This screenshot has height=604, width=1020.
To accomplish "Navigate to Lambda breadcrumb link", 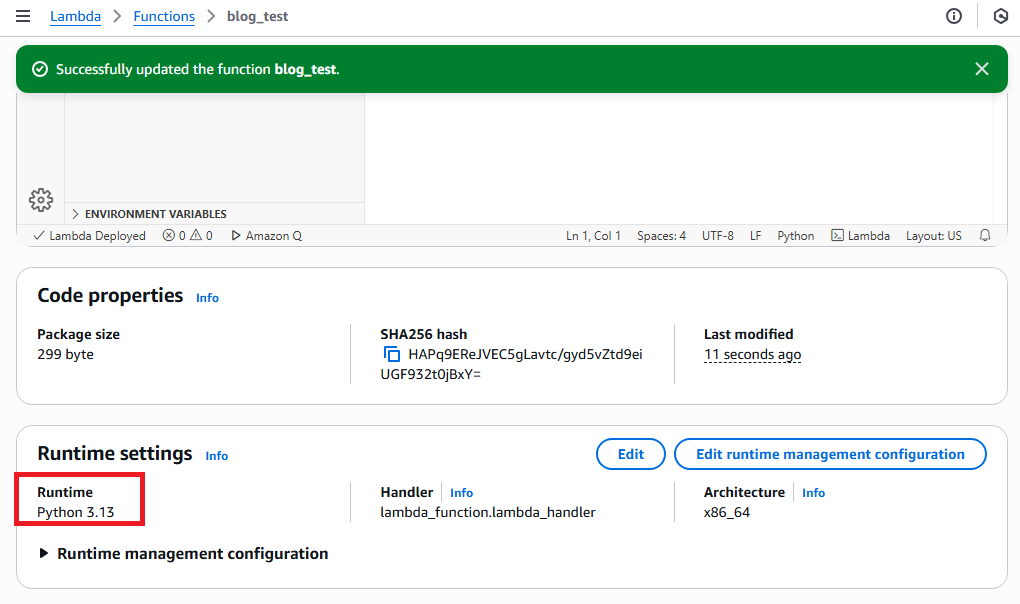I will point(74,16).
